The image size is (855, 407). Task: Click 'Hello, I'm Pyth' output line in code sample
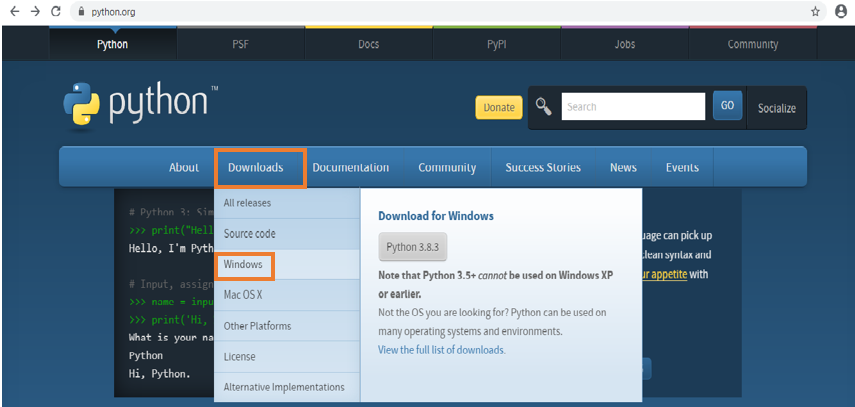(171, 249)
